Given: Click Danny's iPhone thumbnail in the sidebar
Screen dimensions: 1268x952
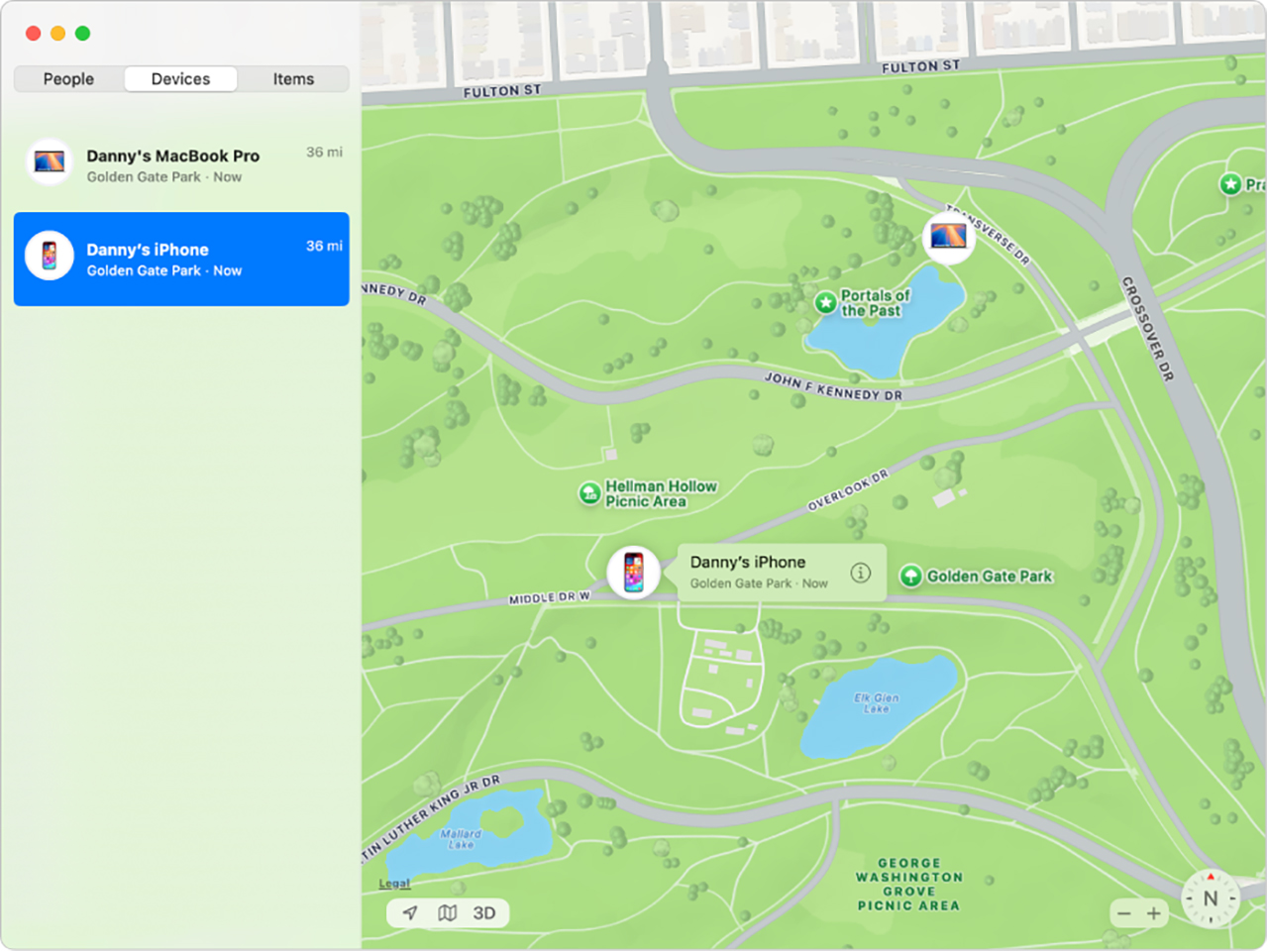Looking at the screenshot, I should tap(49, 259).
